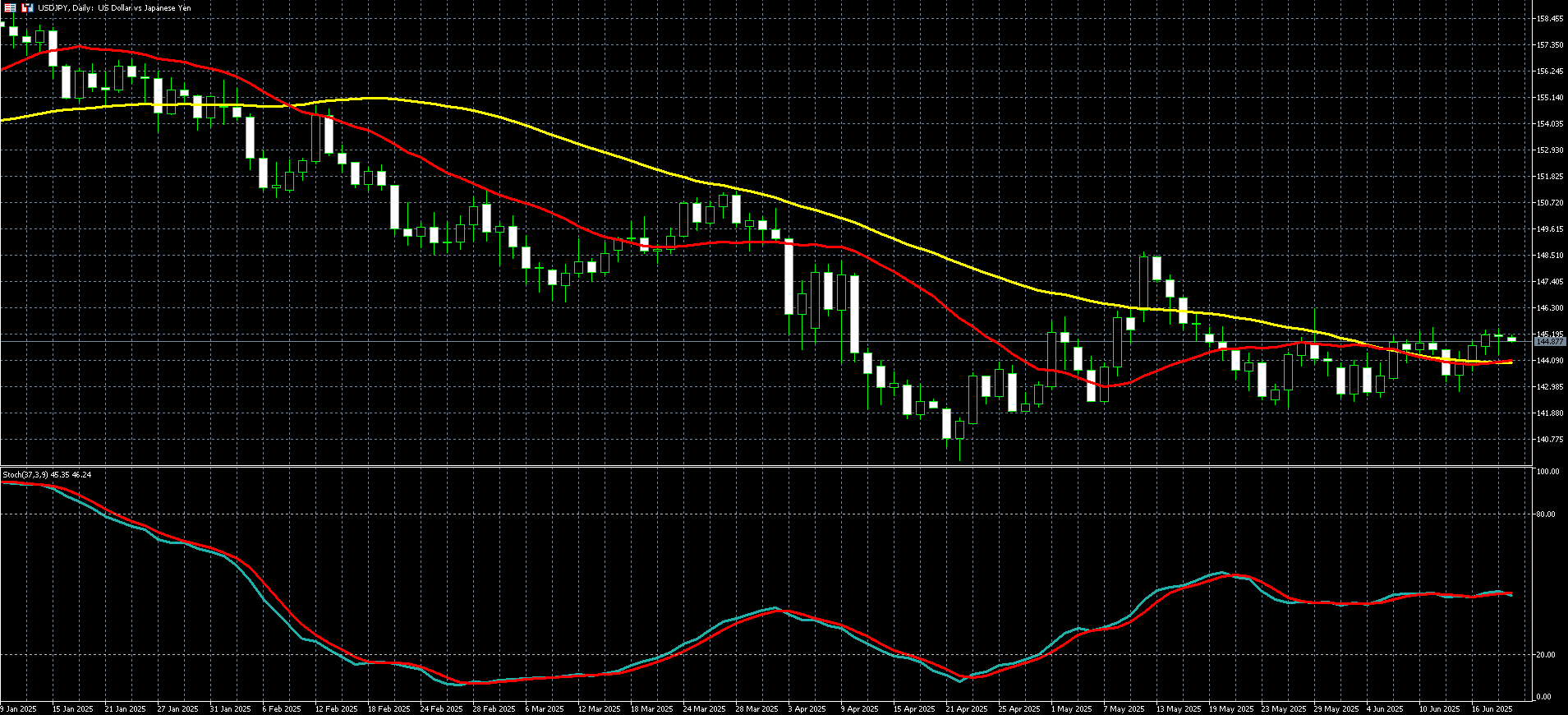This screenshot has width=1568, height=715.
Task: Select the Stoch(37,3,9) indicator label
Action: (x=47, y=474)
